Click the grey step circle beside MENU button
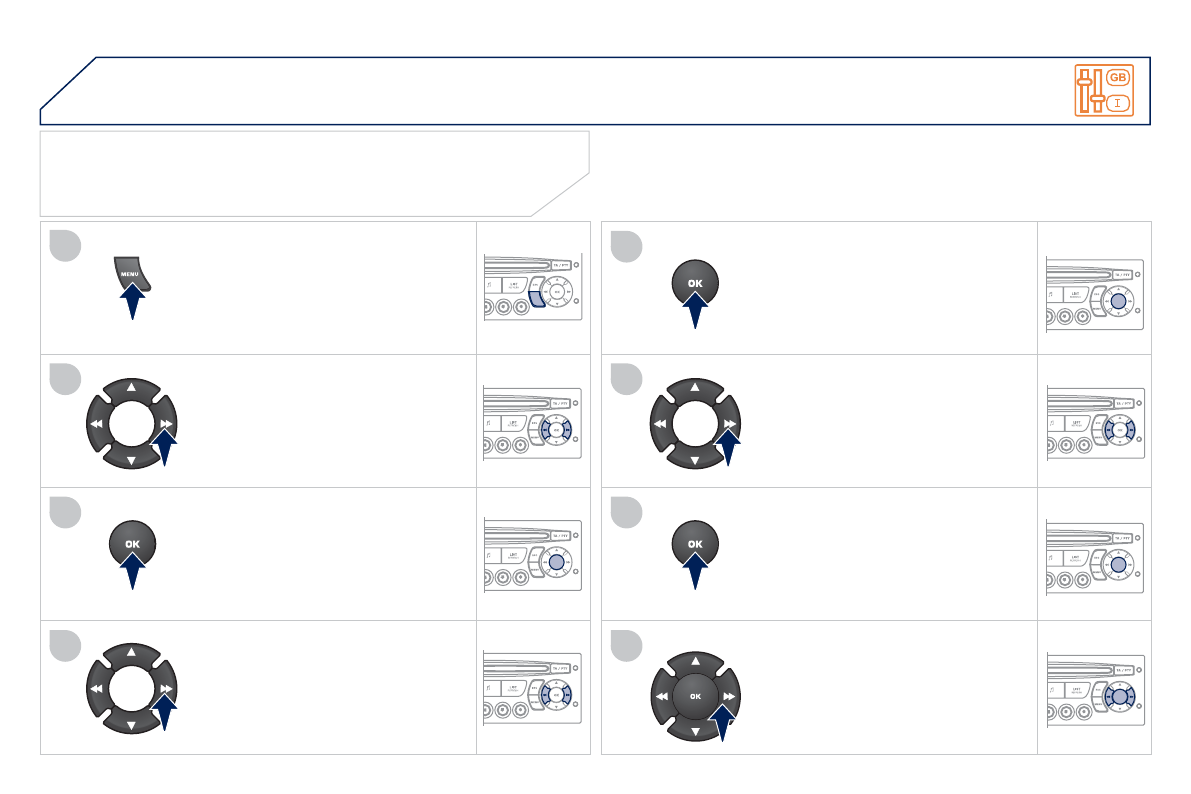 click(x=64, y=244)
